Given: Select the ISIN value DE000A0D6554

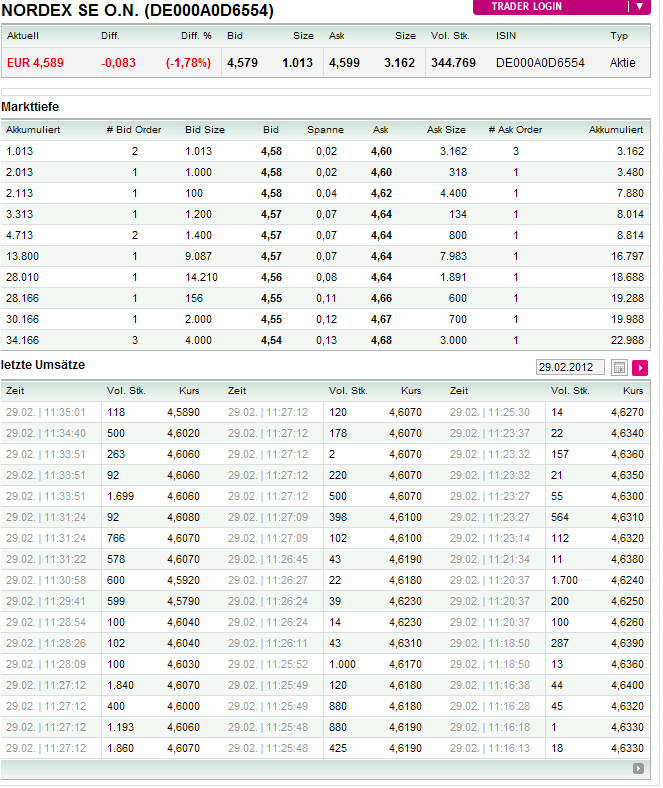Looking at the screenshot, I should pos(540,63).
